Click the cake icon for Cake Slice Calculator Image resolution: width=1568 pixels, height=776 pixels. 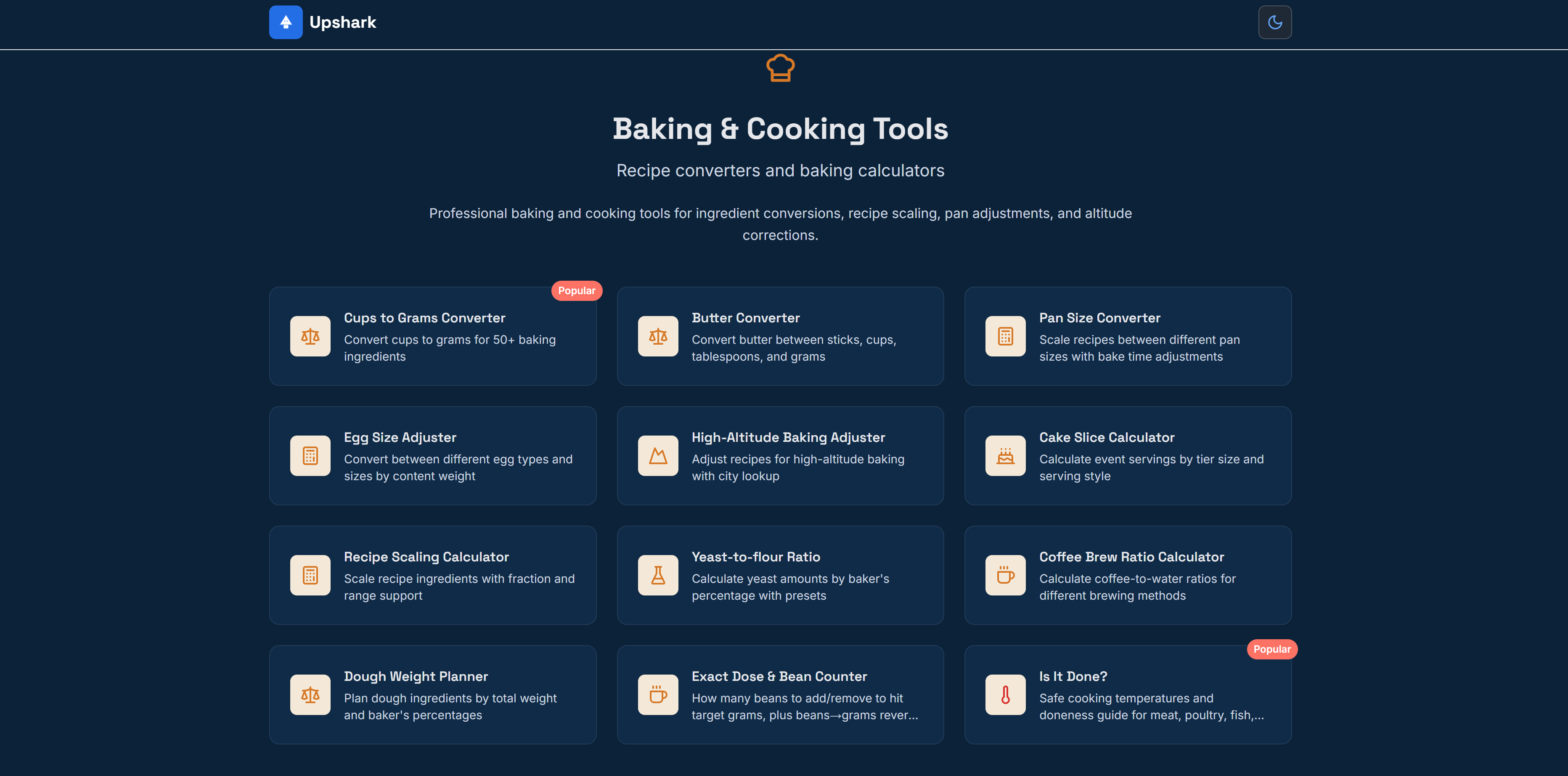click(x=1005, y=456)
